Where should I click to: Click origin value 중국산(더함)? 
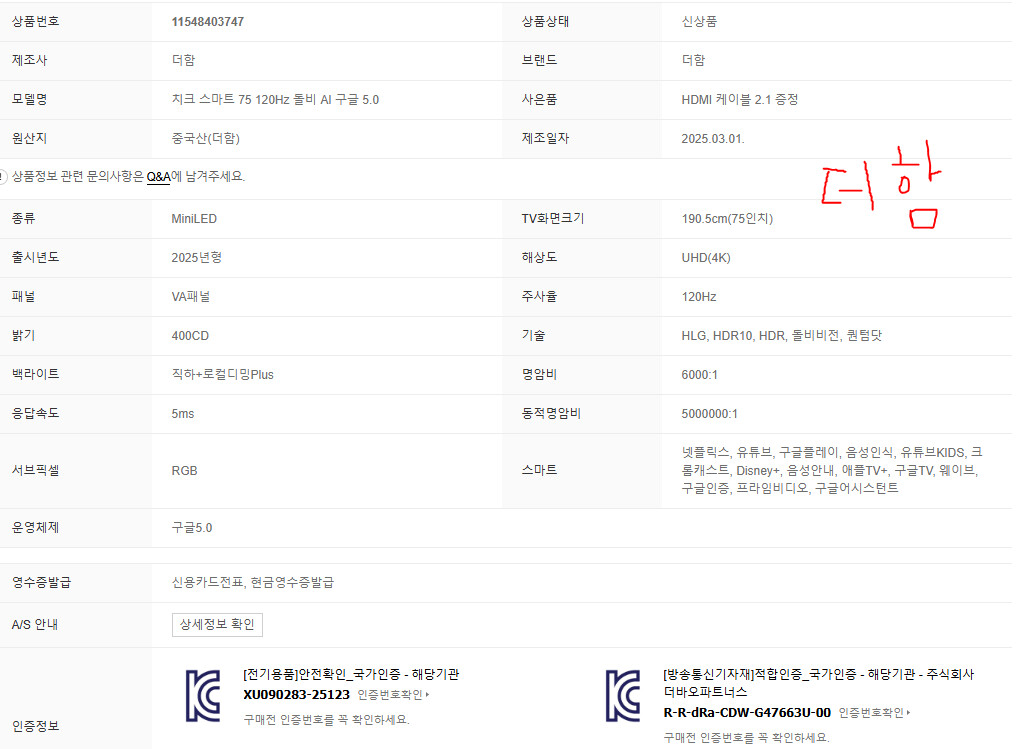tap(206, 138)
